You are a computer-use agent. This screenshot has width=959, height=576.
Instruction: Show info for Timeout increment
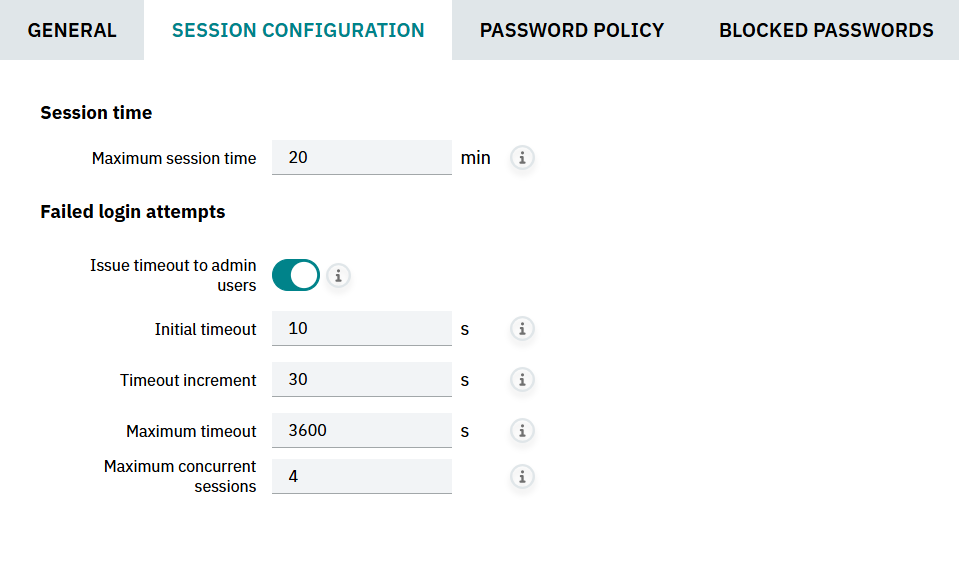coord(522,380)
